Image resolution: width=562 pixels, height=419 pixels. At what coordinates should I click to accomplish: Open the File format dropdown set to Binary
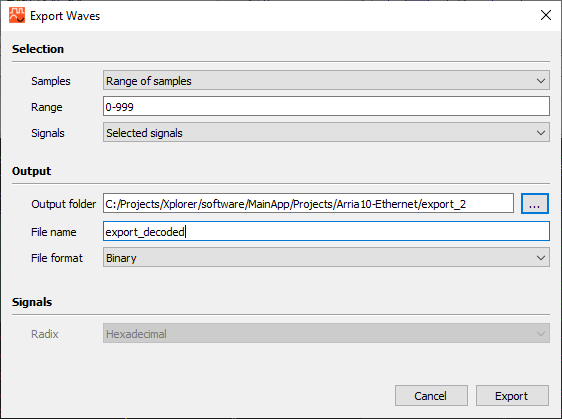point(326,257)
